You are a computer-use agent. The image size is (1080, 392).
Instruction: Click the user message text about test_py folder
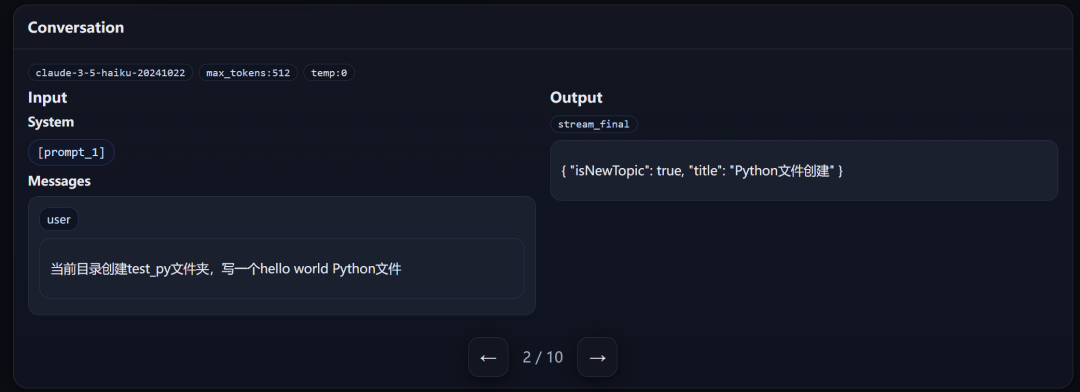(x=226, y=269)
